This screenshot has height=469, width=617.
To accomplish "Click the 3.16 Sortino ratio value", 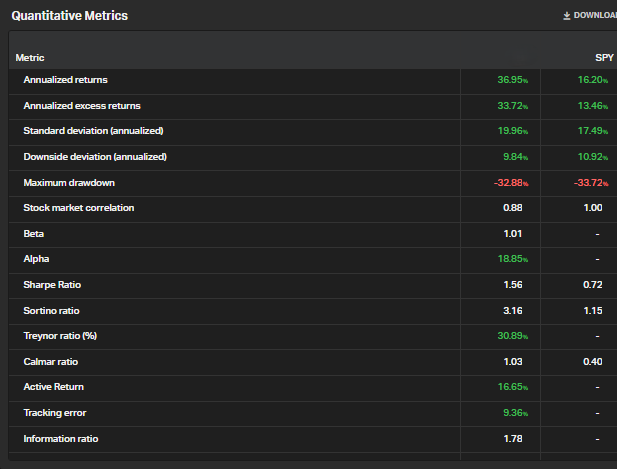I will [x=513, y=311].
